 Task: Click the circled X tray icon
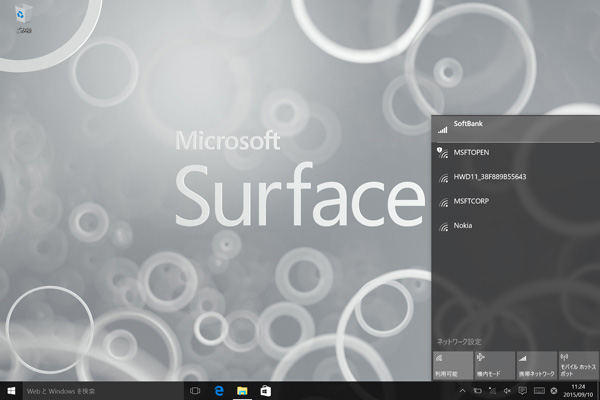click(554, 391)
